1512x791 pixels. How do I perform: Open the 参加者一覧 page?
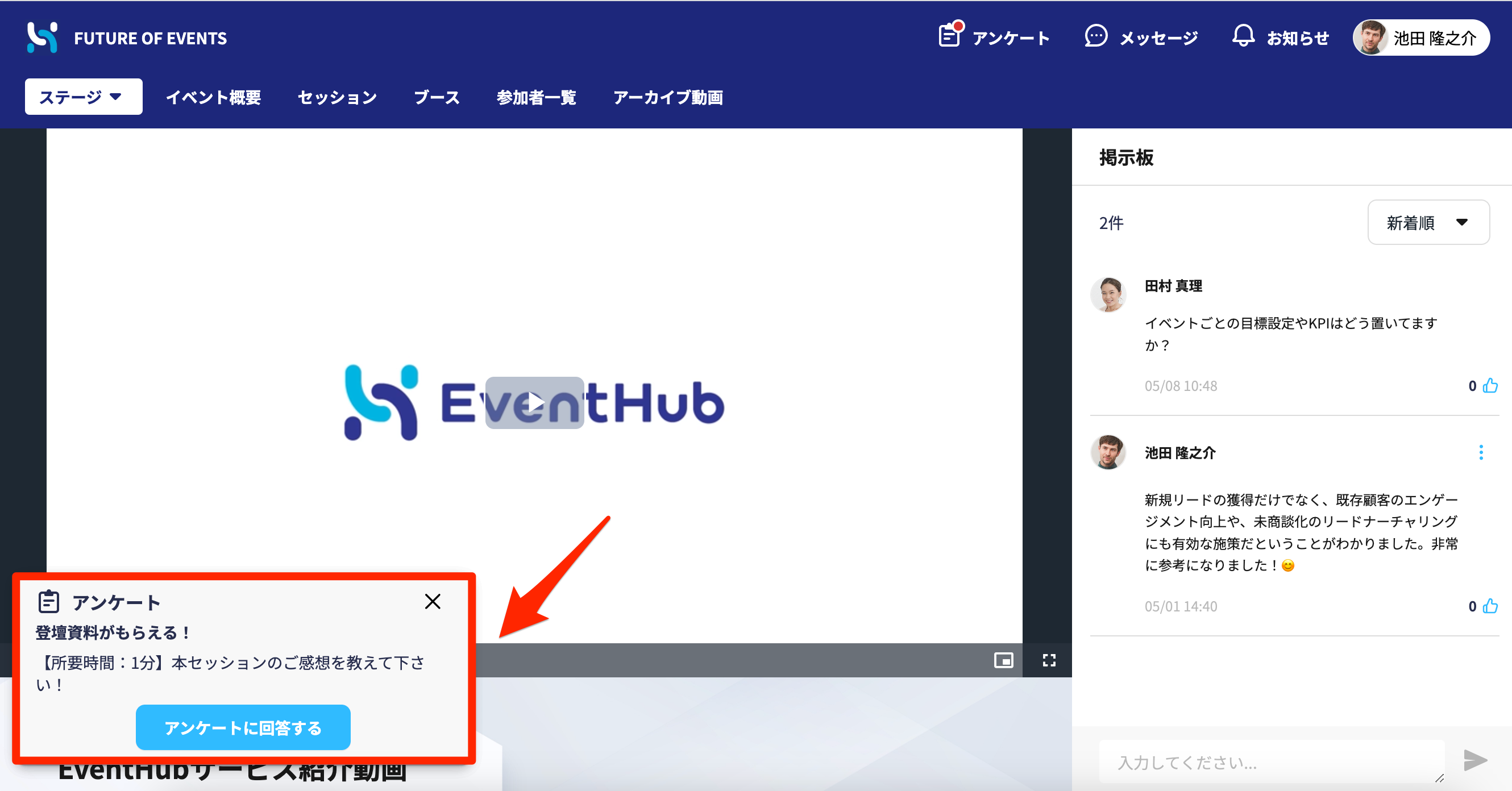(x=537, y=97)
